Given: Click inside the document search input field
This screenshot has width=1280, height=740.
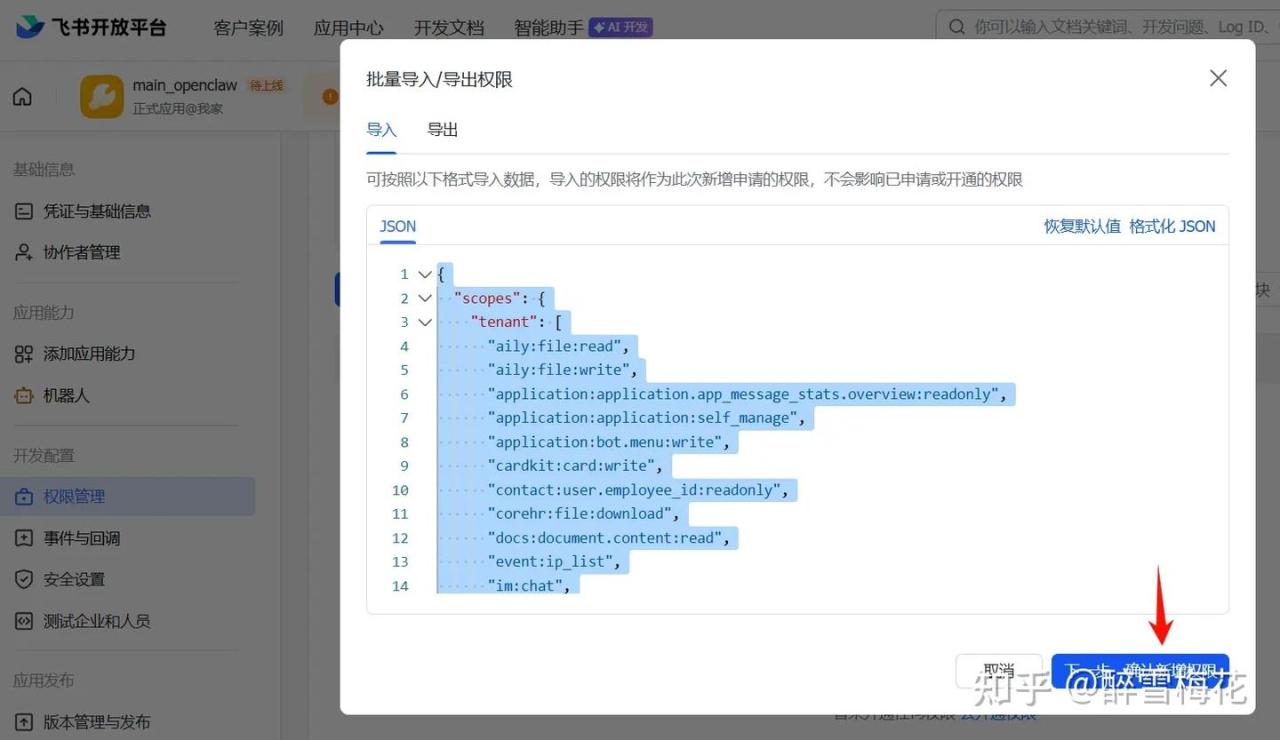Looking at the screenshot, I should tap(1110, 27).
